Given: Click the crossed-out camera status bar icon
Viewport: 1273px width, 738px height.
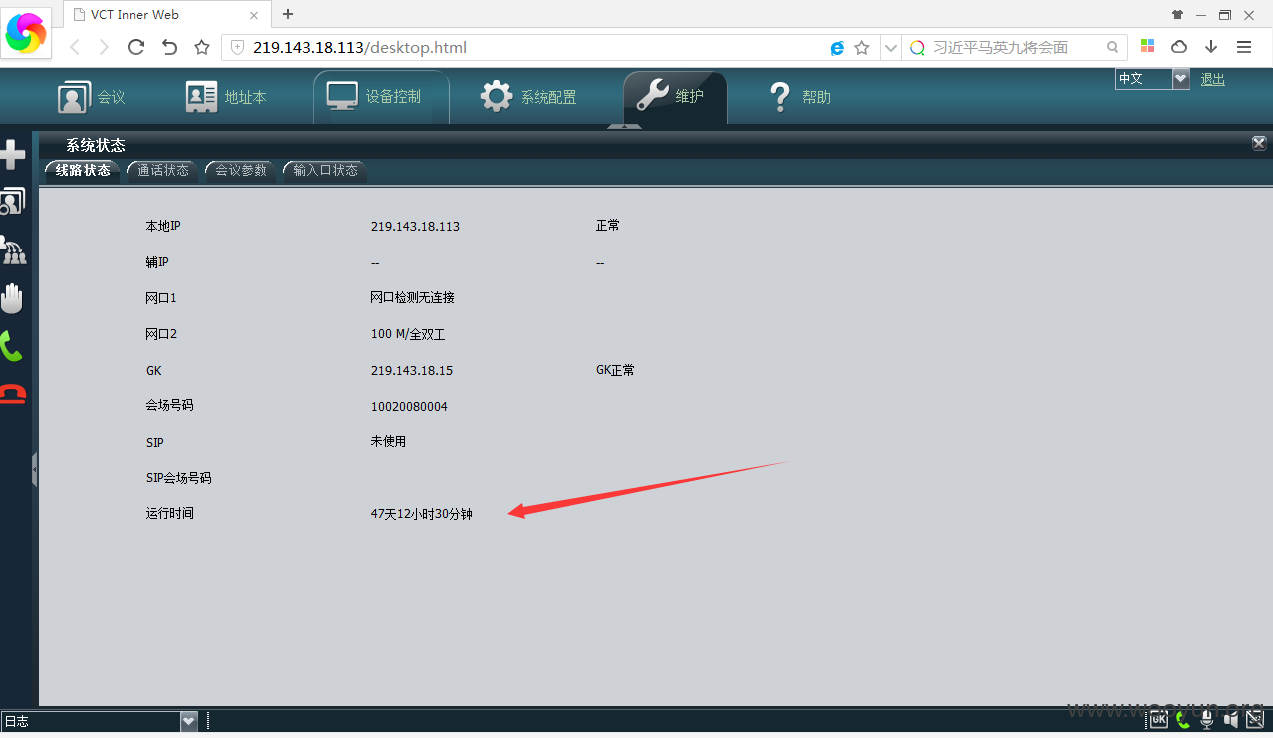Looking at the screenshot, I should pos(1255,719).
